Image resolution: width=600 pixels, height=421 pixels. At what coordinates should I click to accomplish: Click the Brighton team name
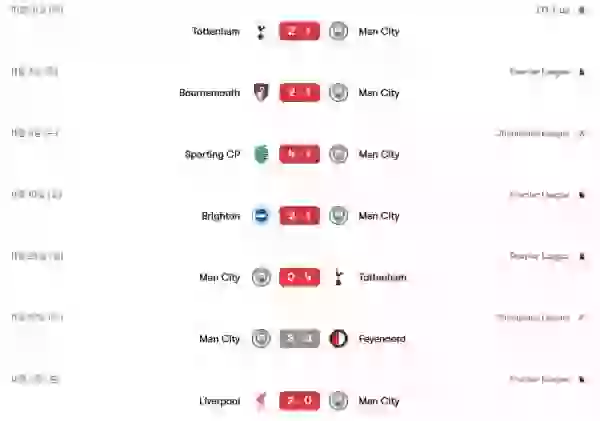221,216
